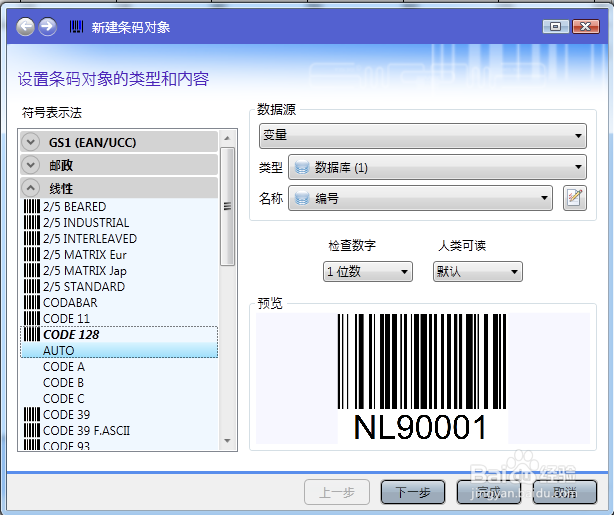Click barcode icon next to CODE 39
The image size is (614, 515).
point(32,414)
